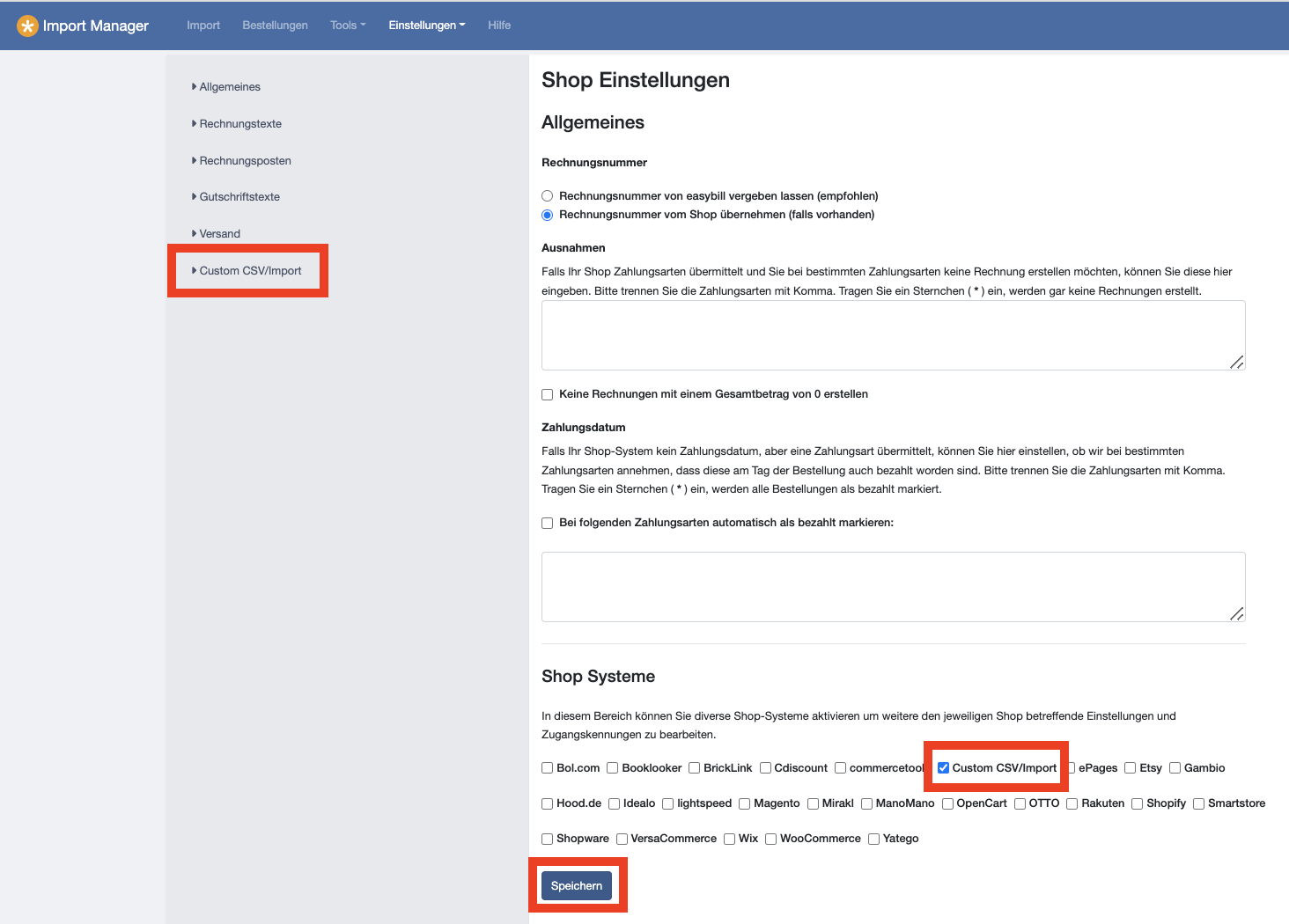
Task: Enable the Shopware shop system
Action: (547, 839)
